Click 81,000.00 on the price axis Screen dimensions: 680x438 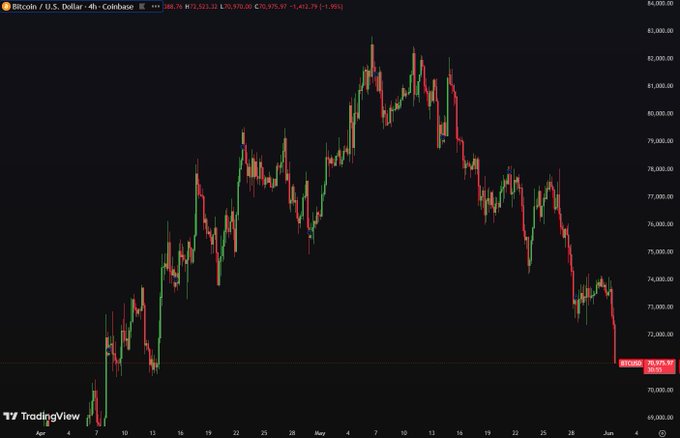click(660, 86)
